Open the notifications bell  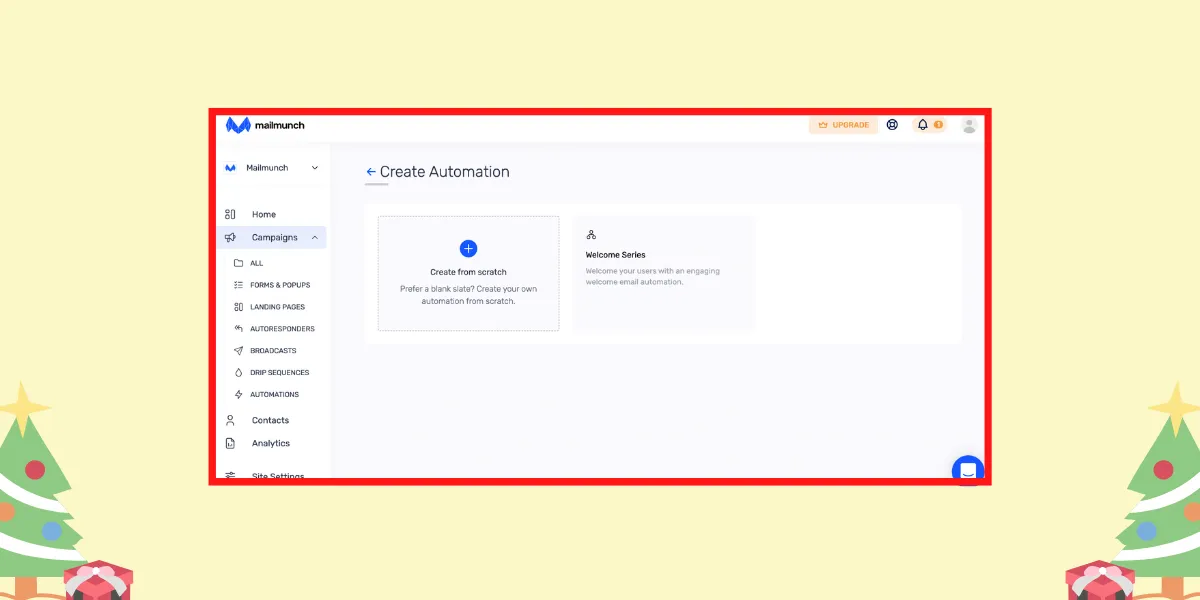pyautogui.click(x=923, y=125)
